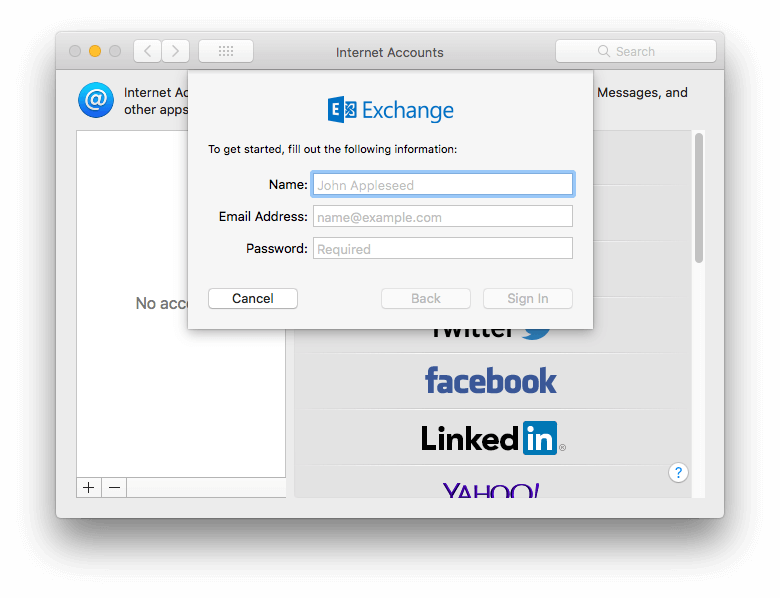Select the Yahoo account type

[x=490, y=483]
